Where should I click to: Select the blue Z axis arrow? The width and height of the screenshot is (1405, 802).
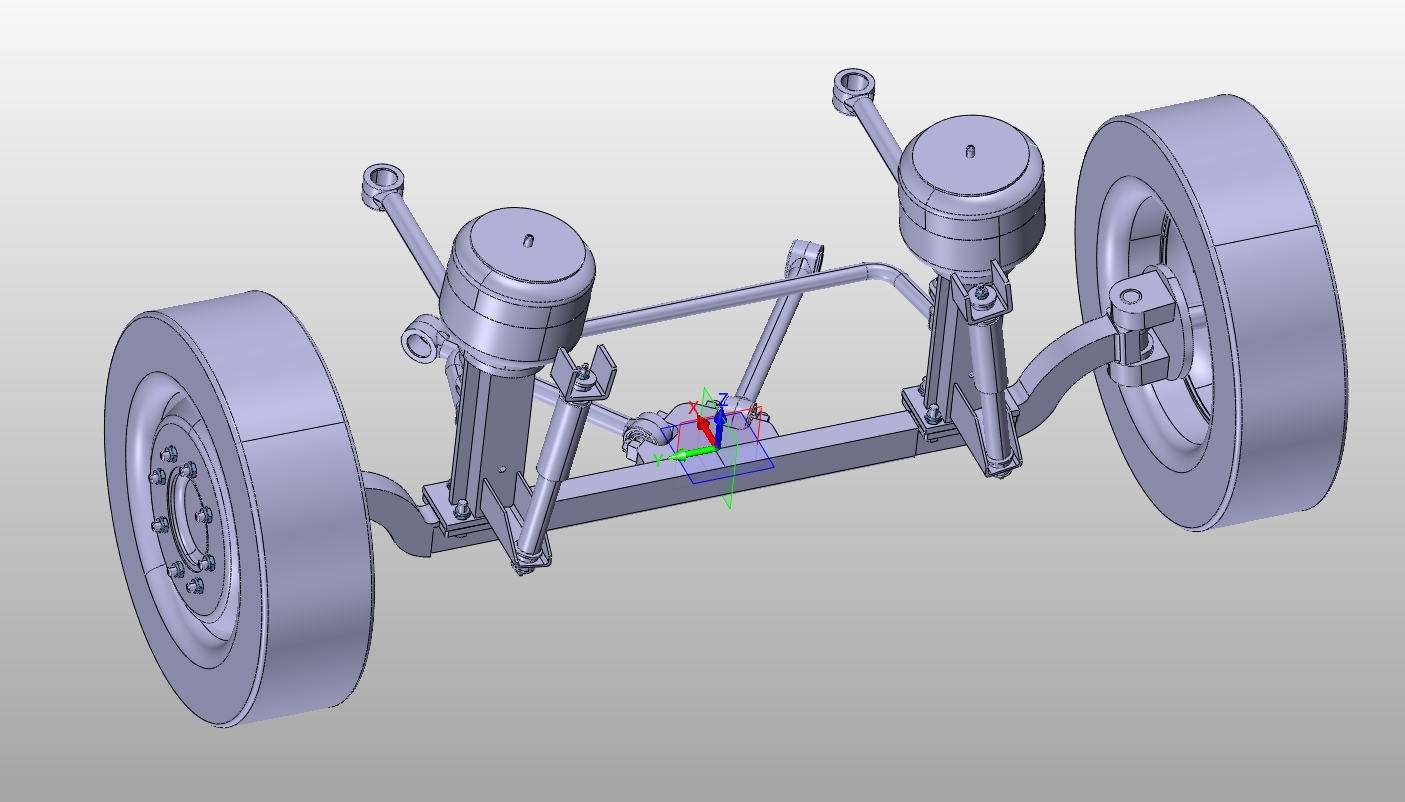719,429
